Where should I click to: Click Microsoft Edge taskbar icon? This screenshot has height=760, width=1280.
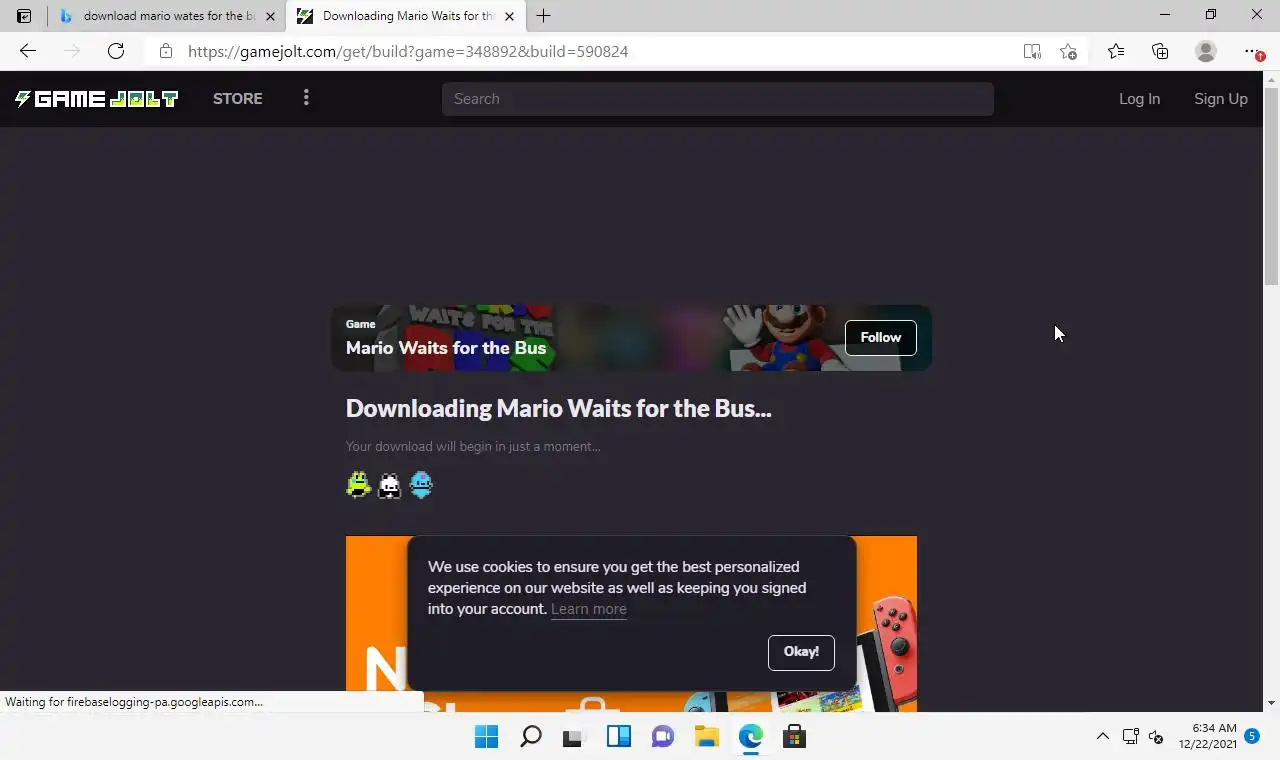coord(750,737)
